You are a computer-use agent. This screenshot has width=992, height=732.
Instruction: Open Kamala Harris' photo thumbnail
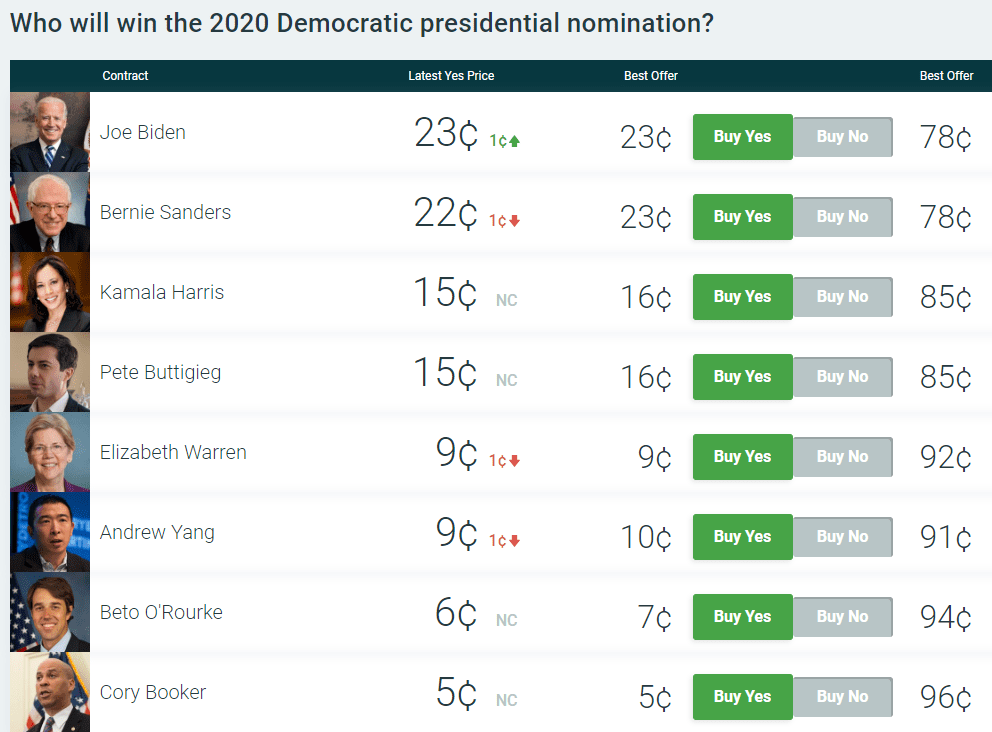[50, 292]
